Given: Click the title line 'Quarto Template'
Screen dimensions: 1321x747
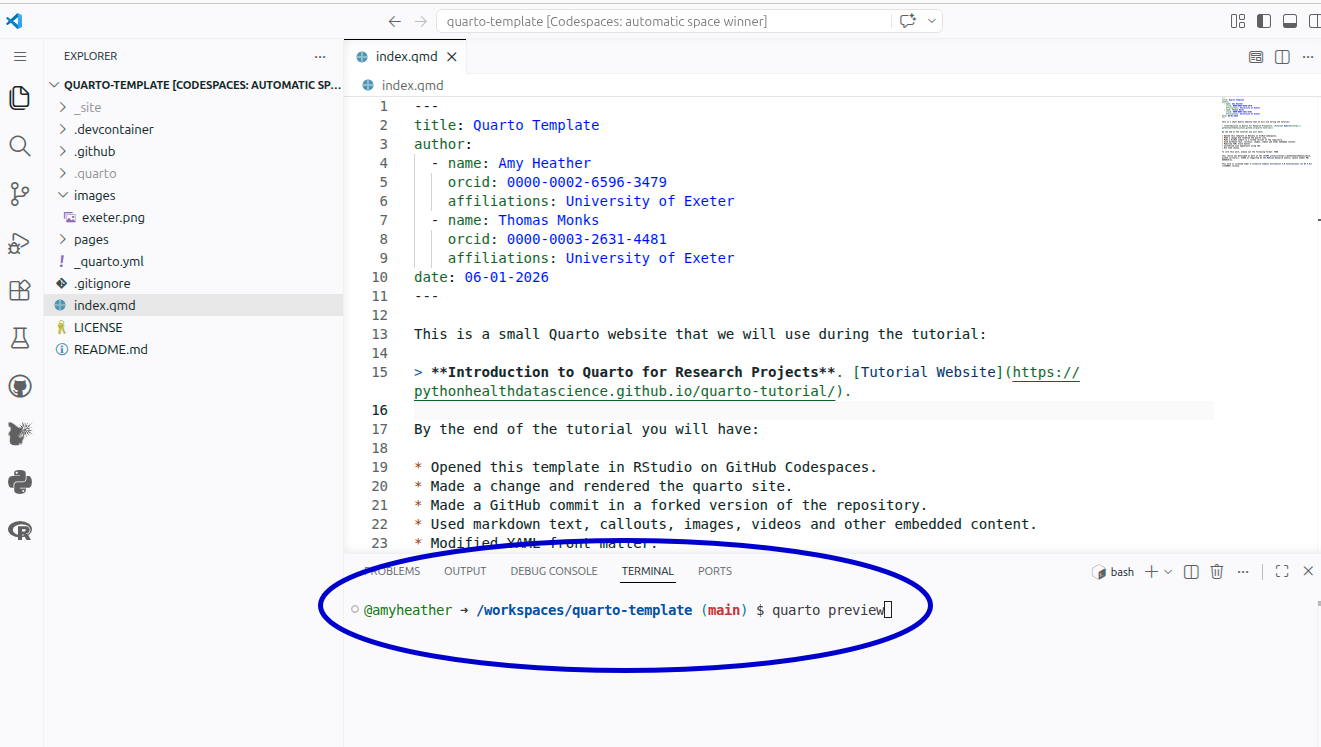Looking at the screenshot, I should 507,125.
